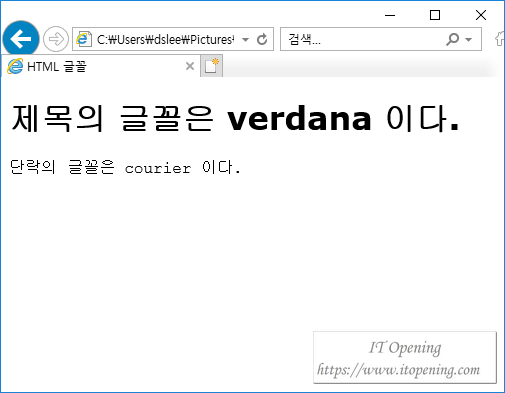Open the search provider dropdown arrow
Viewport: 505px width, 393px height.
[469, 40]
